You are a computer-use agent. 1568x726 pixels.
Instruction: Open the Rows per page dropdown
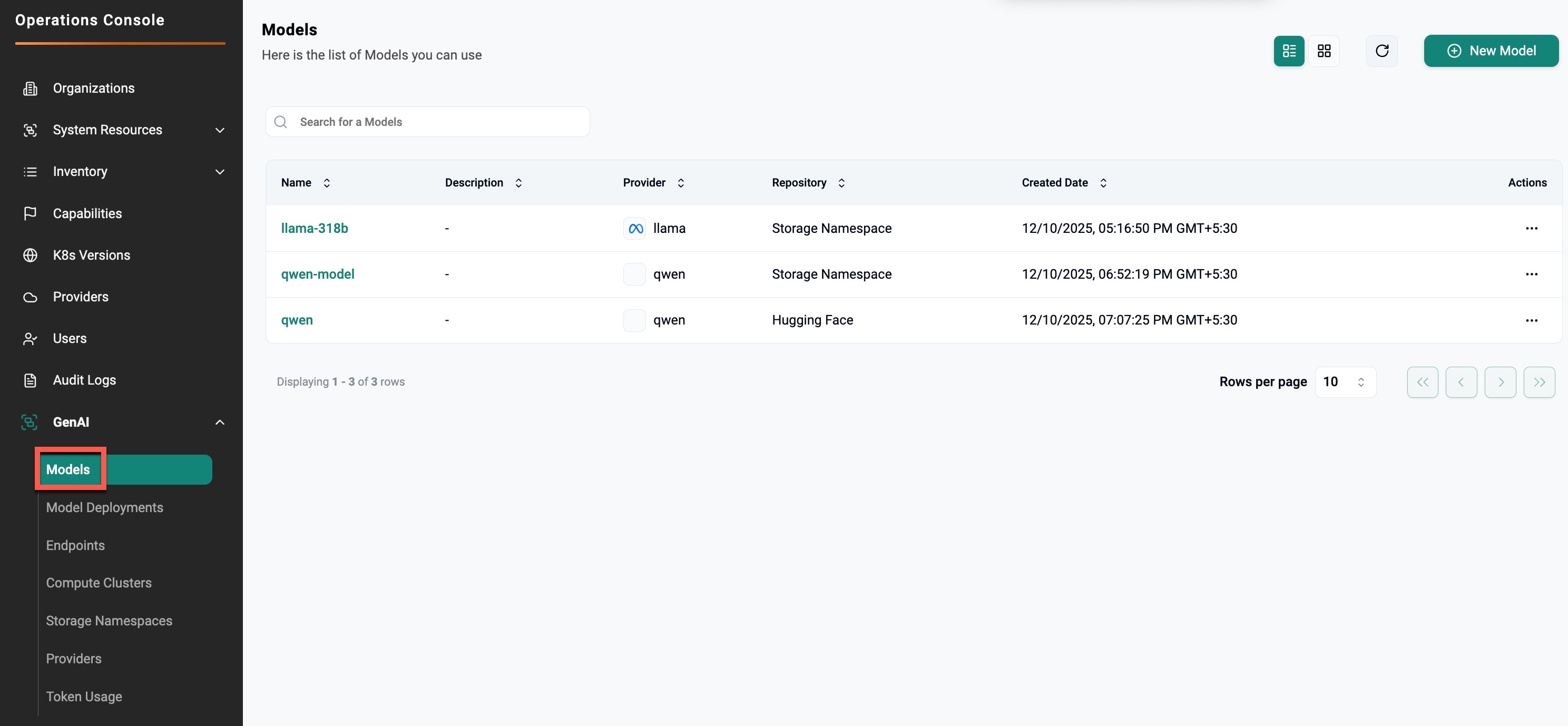click(1345, 382)
